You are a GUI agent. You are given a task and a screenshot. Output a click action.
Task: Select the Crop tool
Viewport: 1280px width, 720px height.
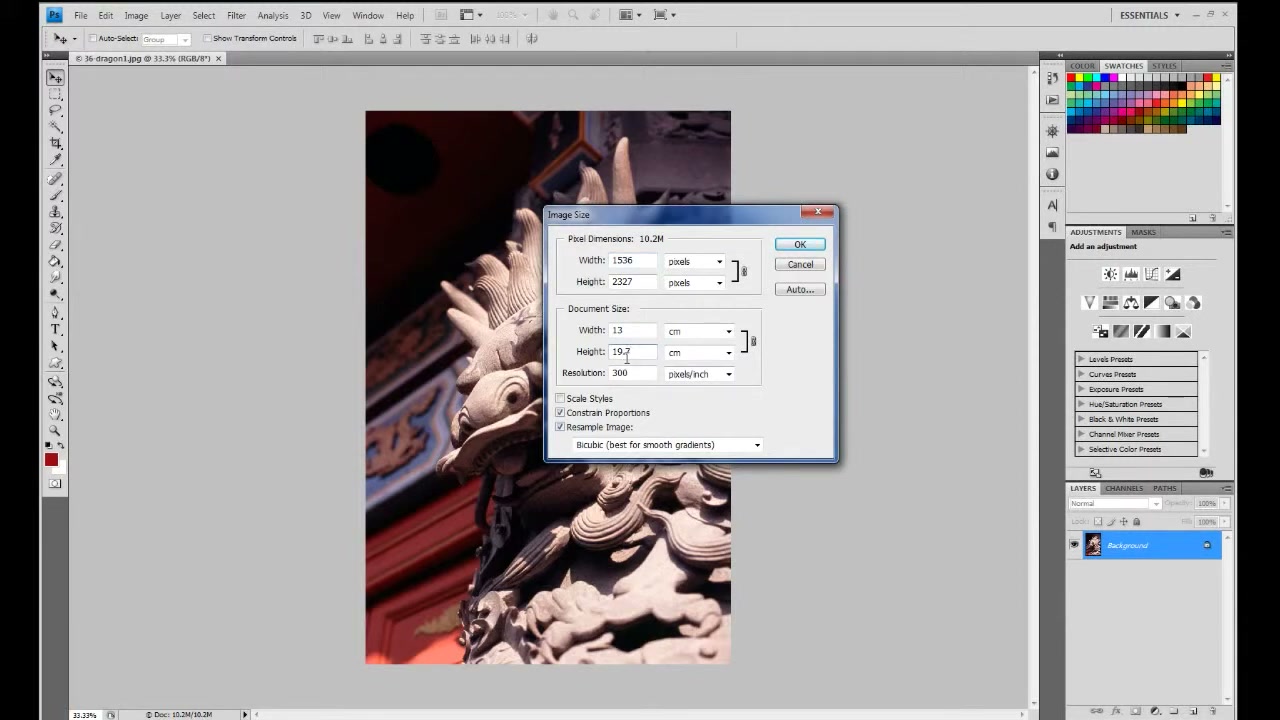coord(55,144)
